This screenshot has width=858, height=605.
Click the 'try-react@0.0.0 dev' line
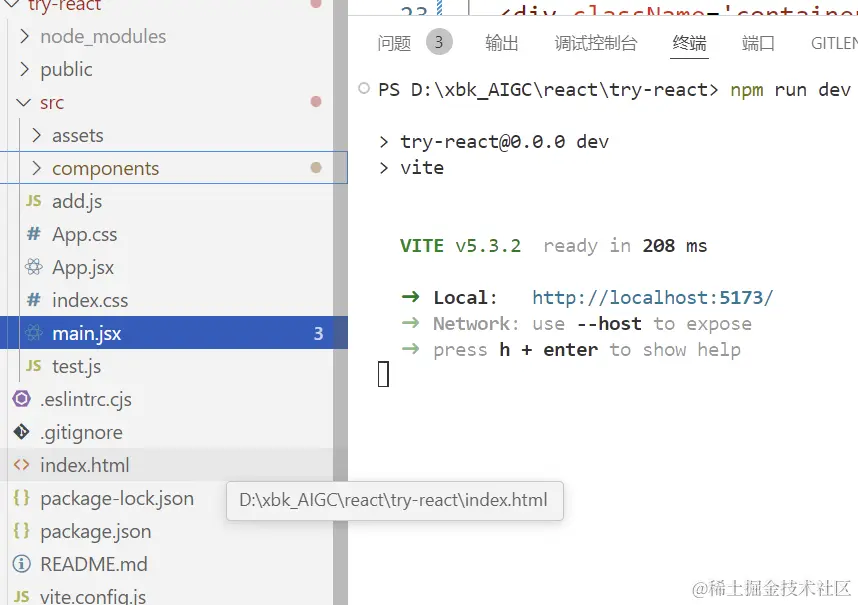(x=505, y=142)
